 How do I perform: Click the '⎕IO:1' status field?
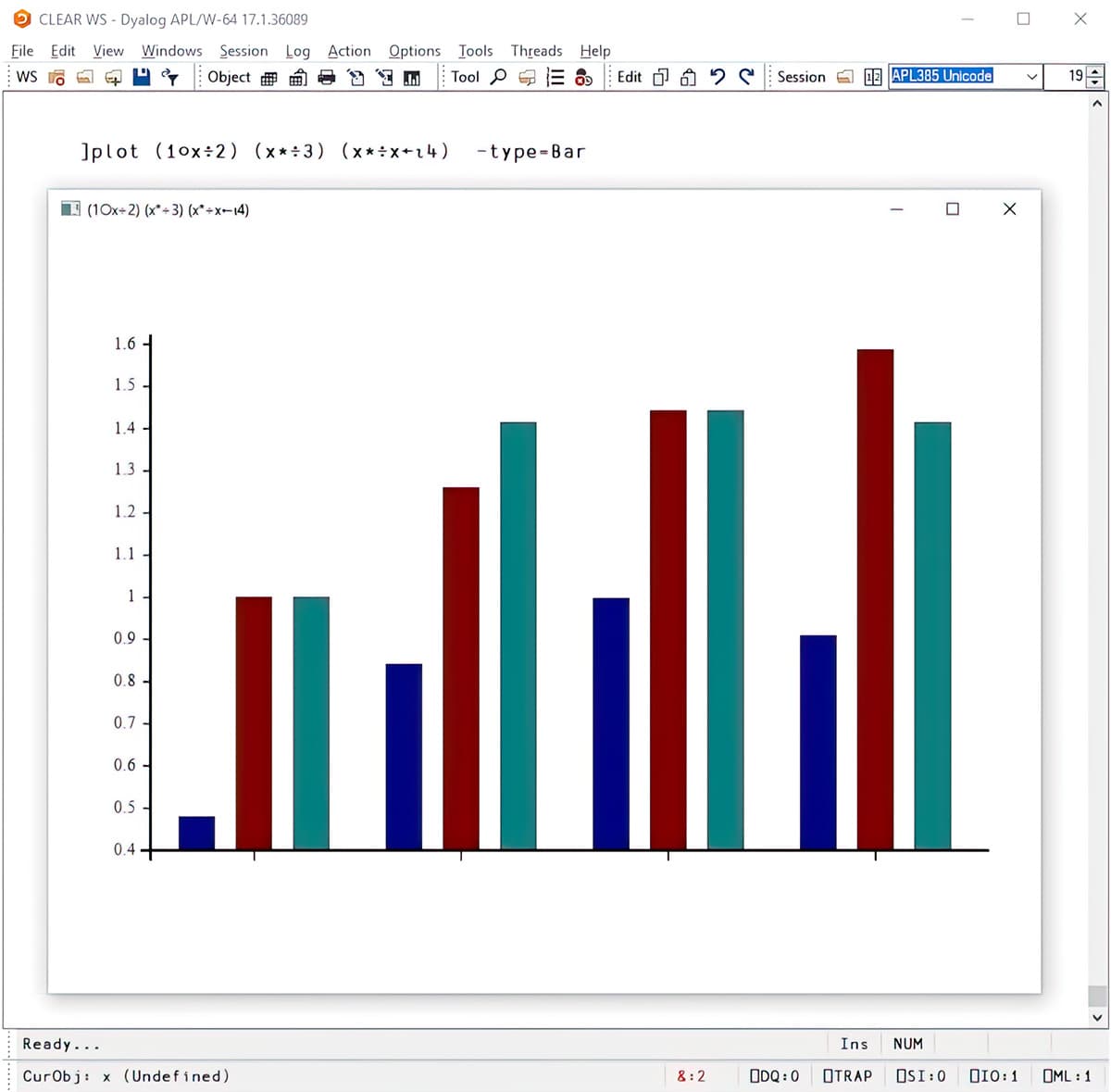click(993, 1076)
